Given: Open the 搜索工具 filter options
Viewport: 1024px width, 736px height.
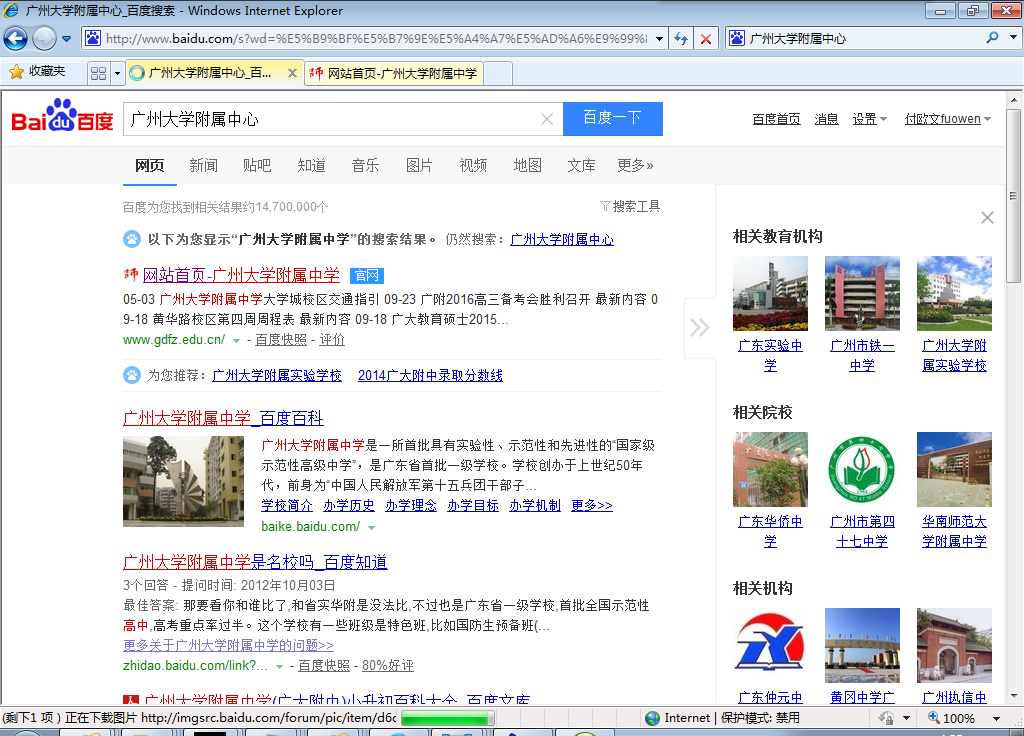Looking at the screenshot, I should tap(630, 206).
